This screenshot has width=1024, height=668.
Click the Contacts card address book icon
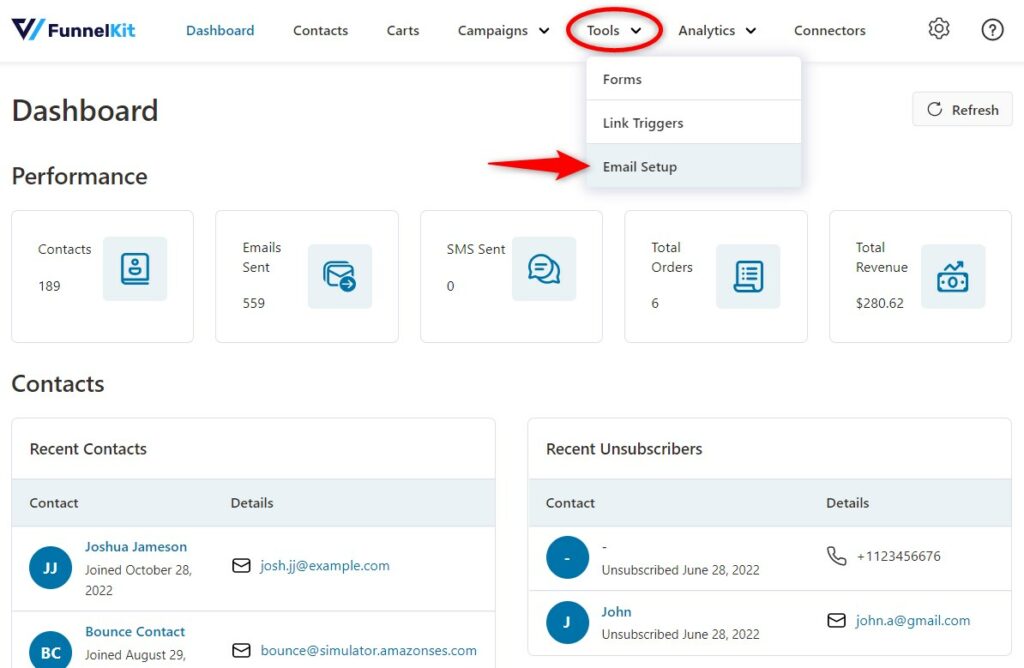click(x=135, y=268)
